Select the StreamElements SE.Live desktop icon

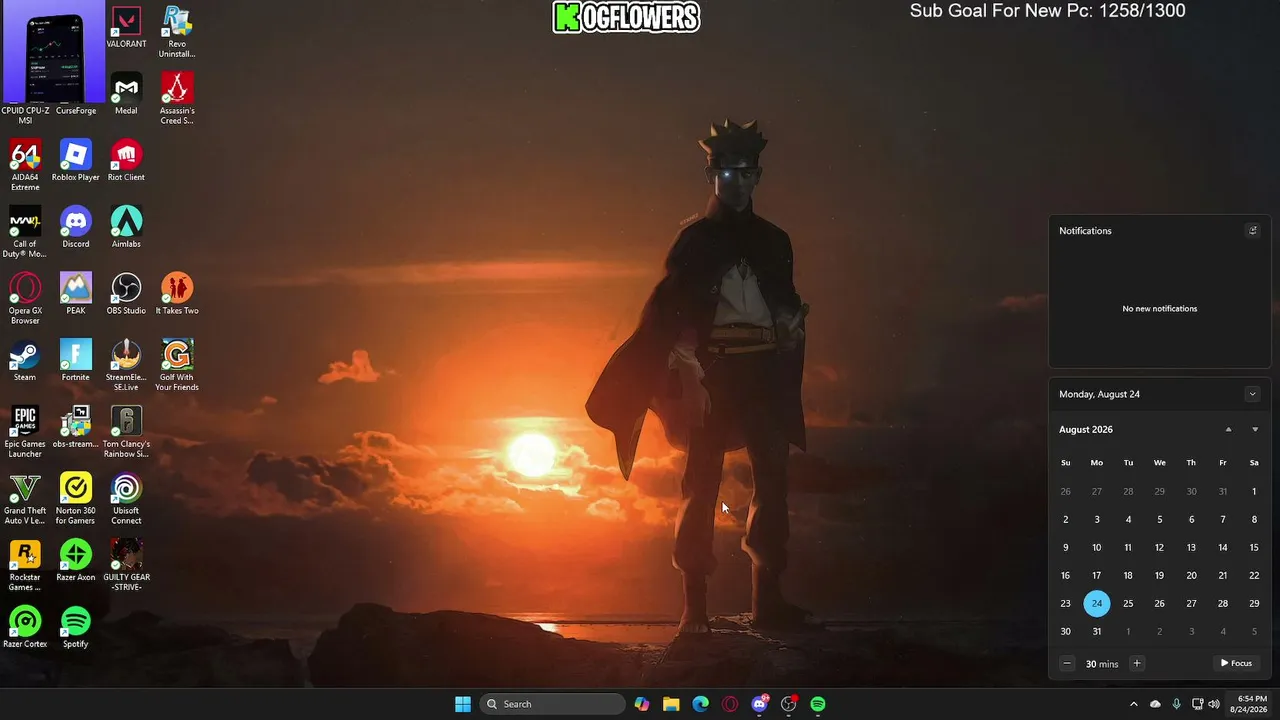pos(126,365)
